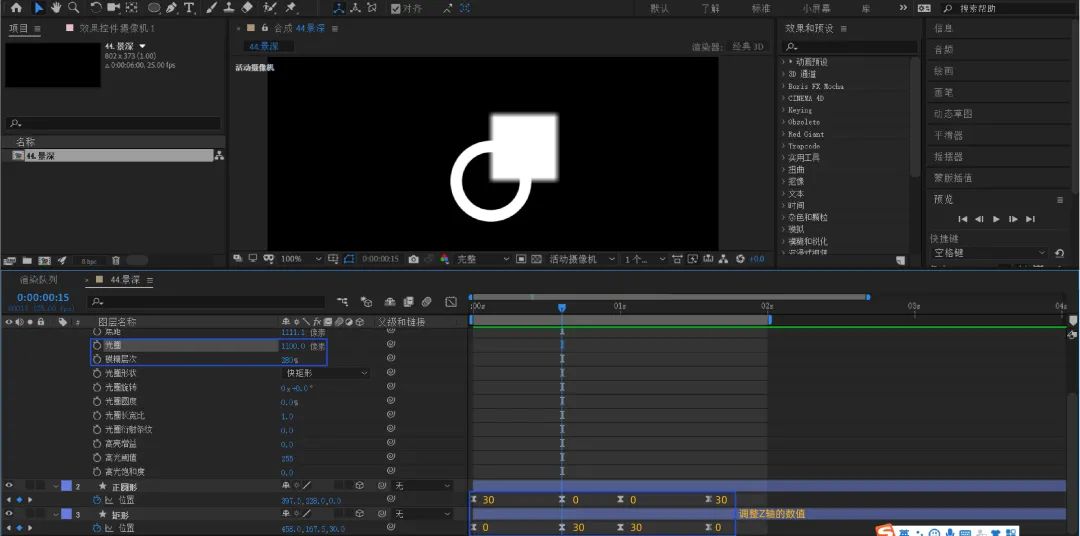Open the 空格键 shortcut dropdown
Image resolution: width=1080 pixels, height=536 pixels.
[988, 253]
